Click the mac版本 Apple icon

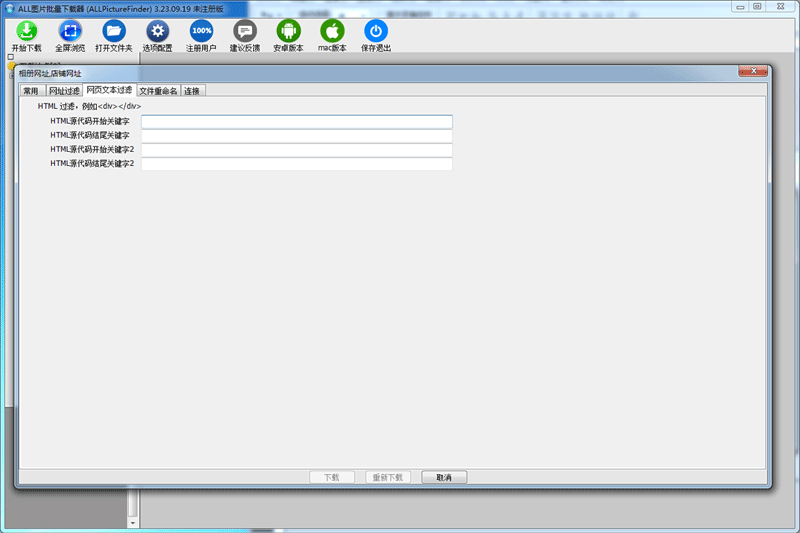(332, 31)
